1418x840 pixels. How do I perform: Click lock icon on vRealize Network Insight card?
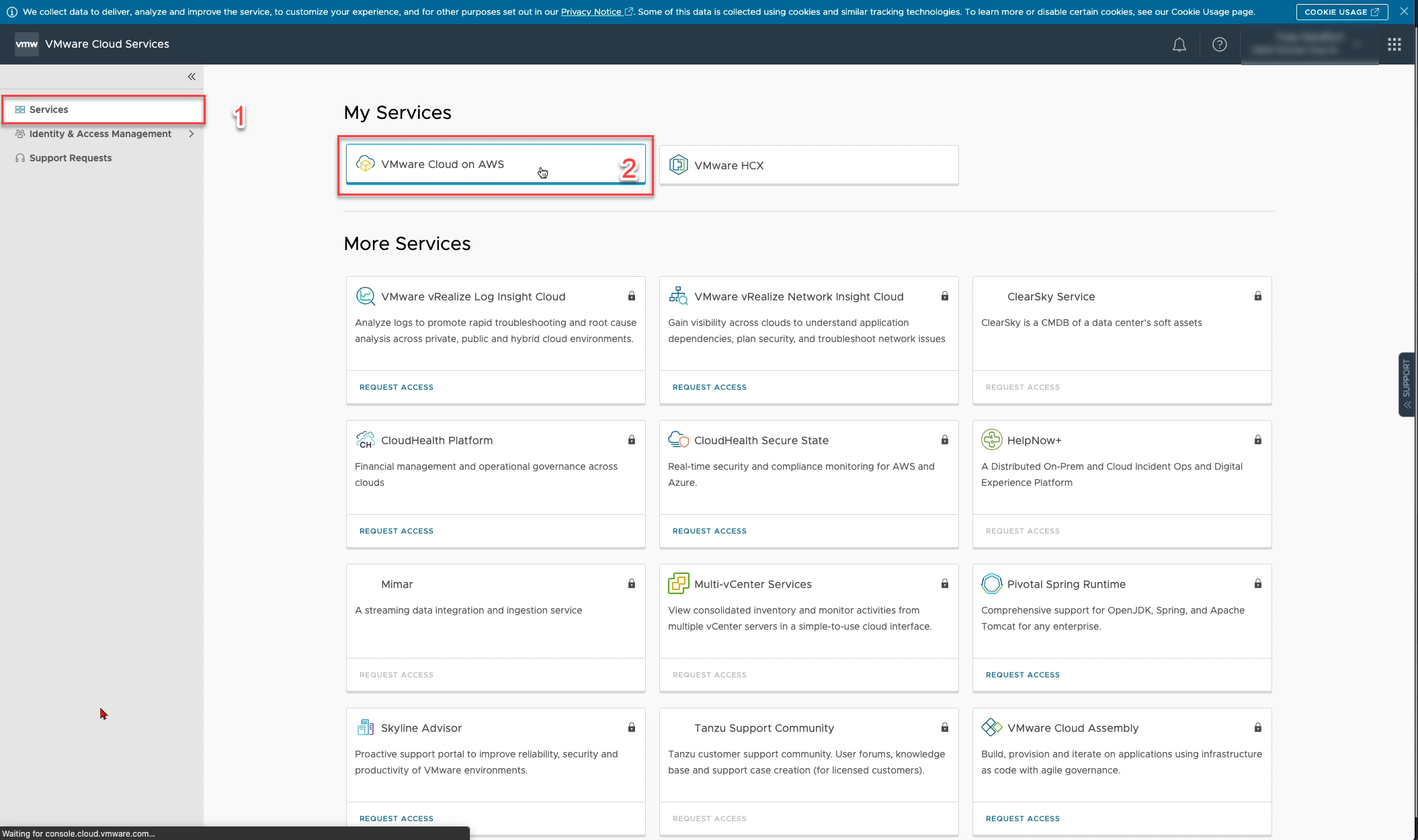(945, 296)
